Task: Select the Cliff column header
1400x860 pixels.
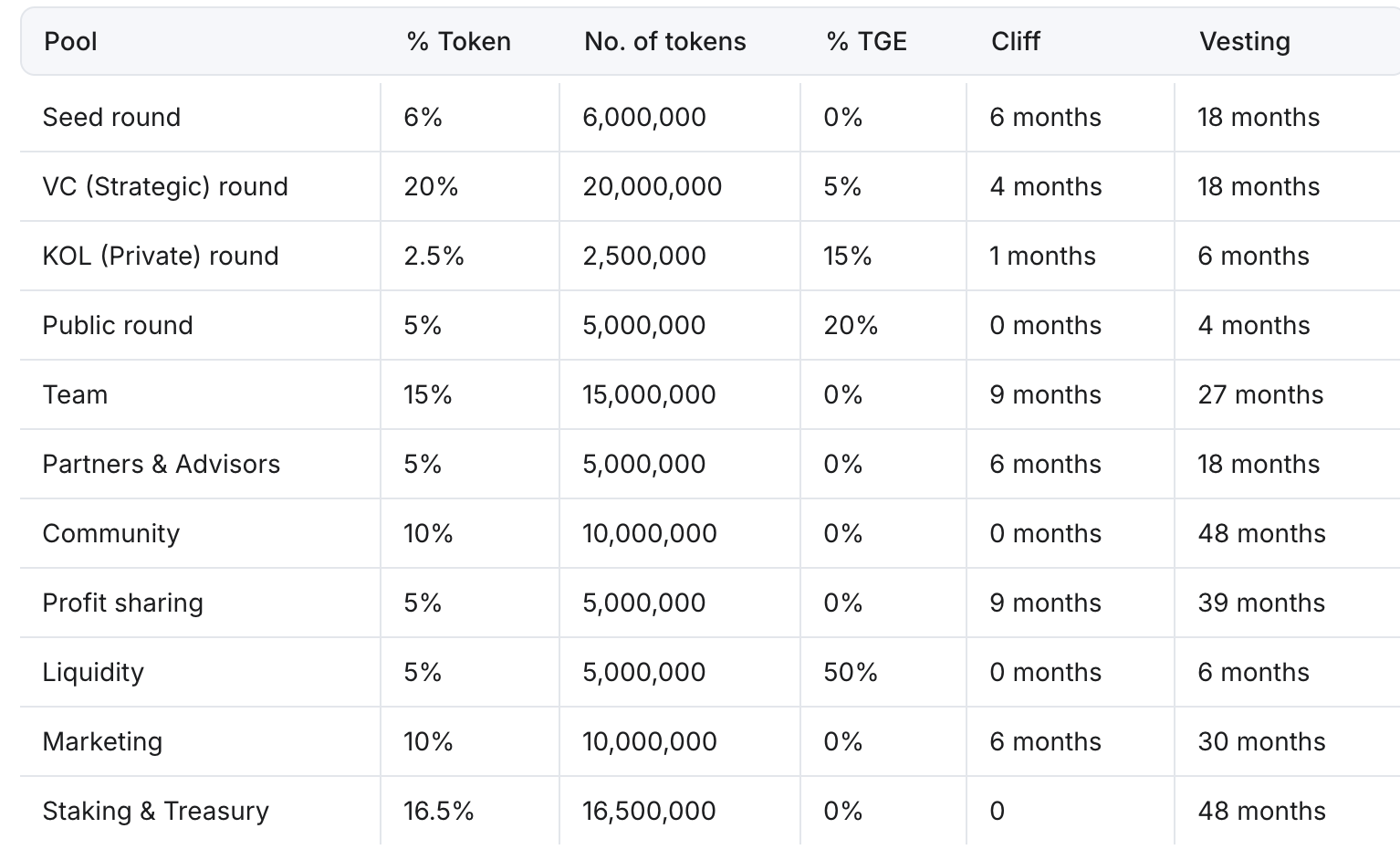Action: coord(1016,42)
